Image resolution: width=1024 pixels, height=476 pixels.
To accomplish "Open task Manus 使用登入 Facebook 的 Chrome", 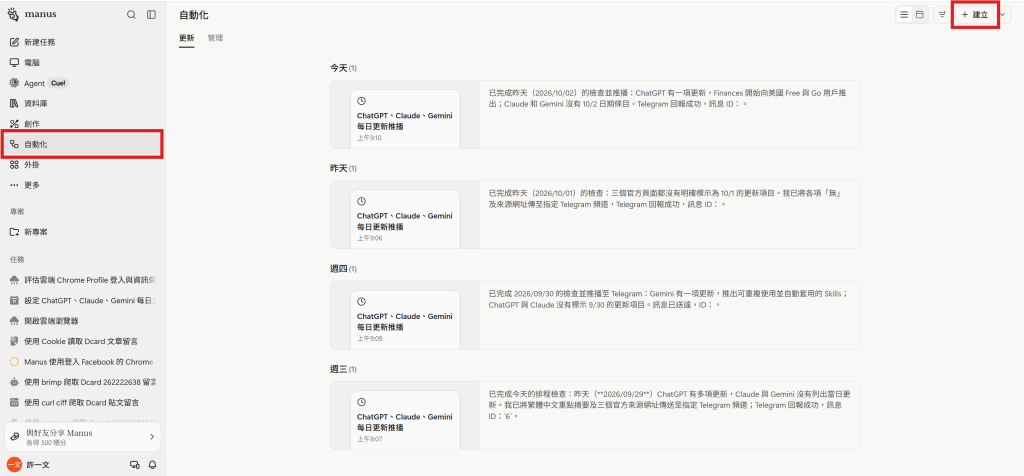I will pyautogui.click(x=82, y=361).
